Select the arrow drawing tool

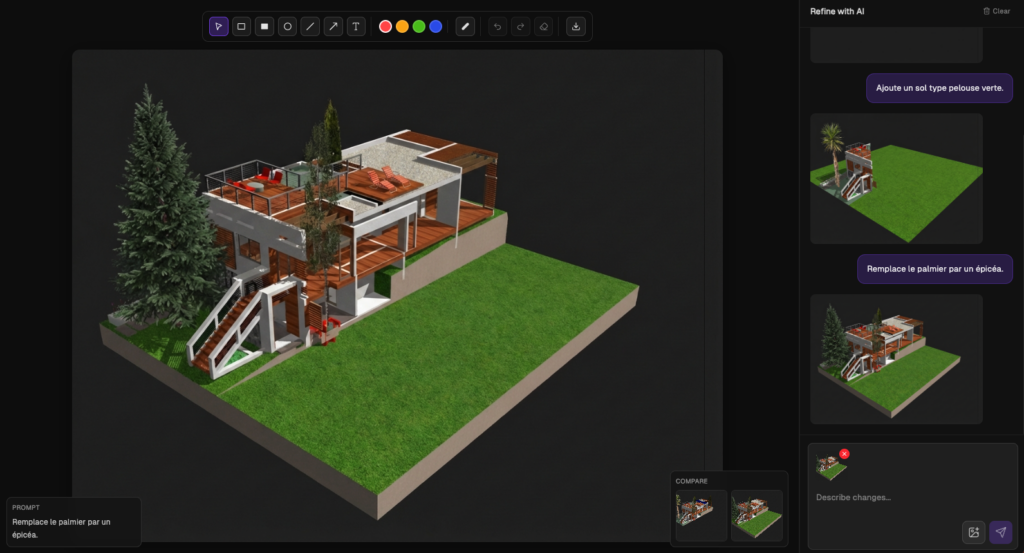pos(333,26)
